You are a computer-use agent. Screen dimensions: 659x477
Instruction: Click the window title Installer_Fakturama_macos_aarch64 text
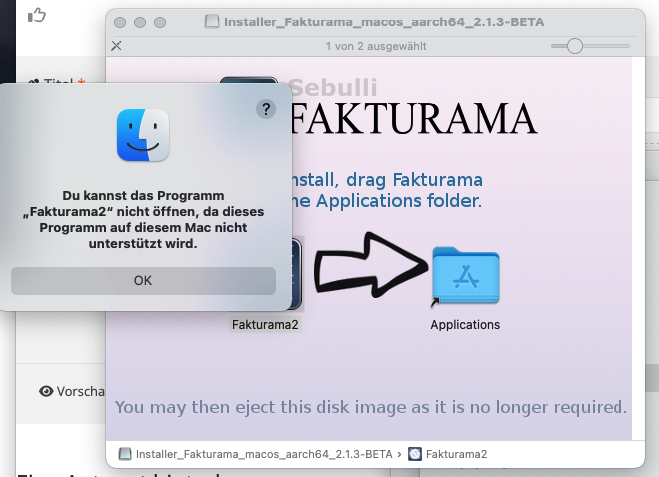tap(384, 22)
